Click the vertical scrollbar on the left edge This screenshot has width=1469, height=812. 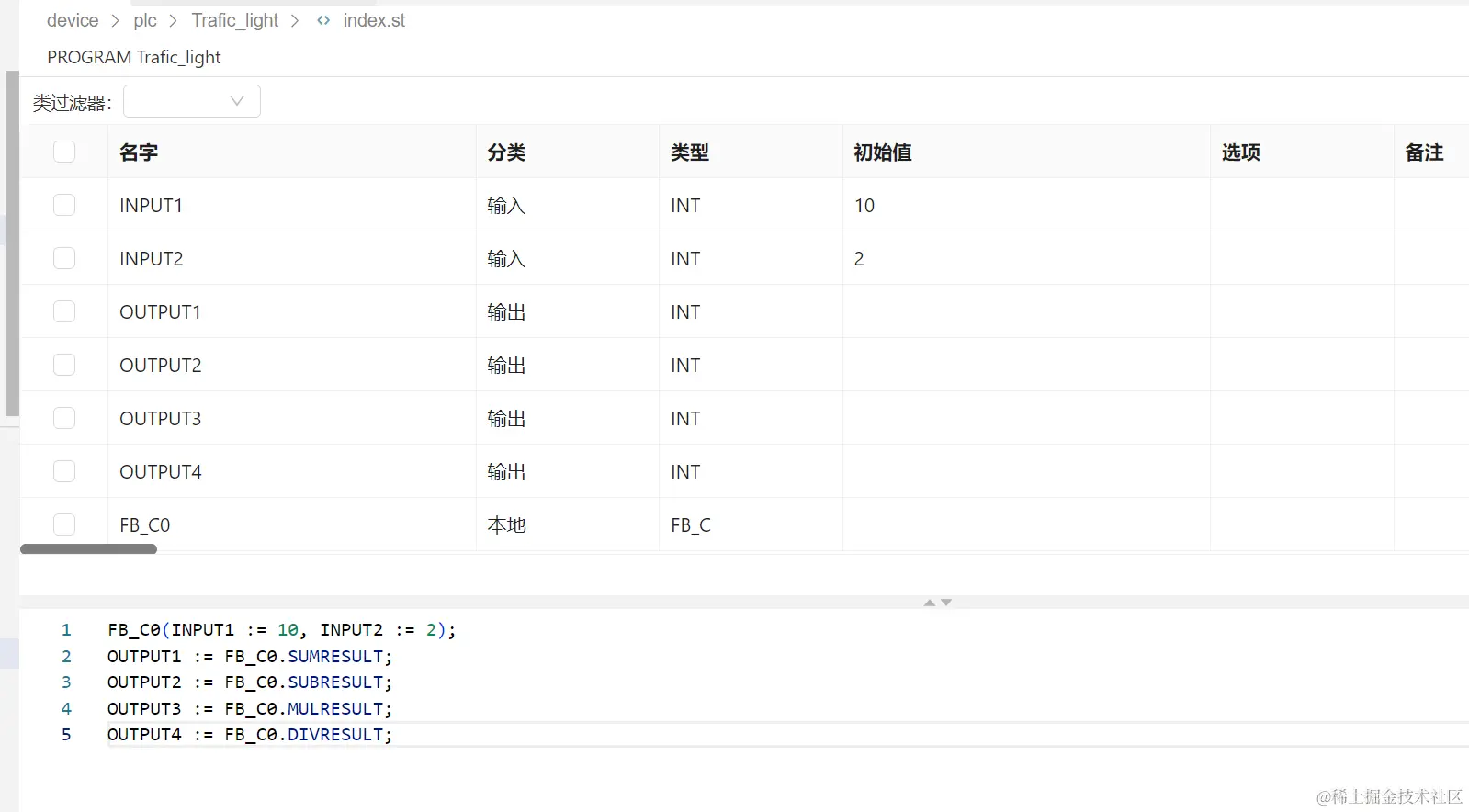(12, 243)
